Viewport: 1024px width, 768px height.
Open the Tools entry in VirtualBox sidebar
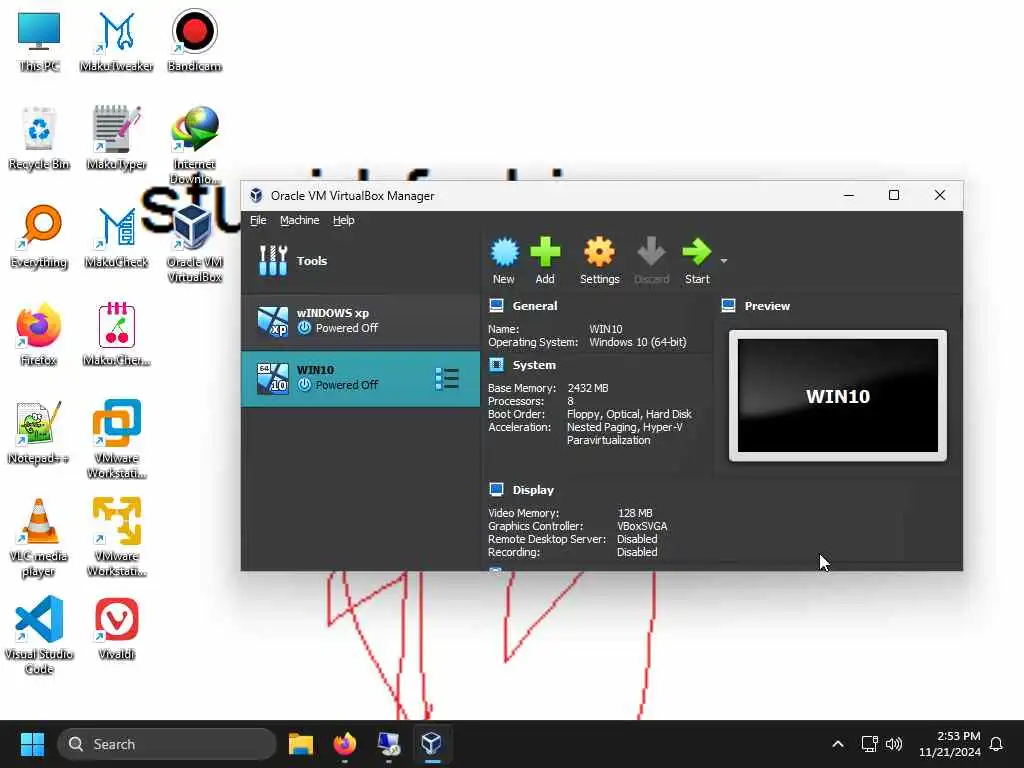click(x=360, y=261)
